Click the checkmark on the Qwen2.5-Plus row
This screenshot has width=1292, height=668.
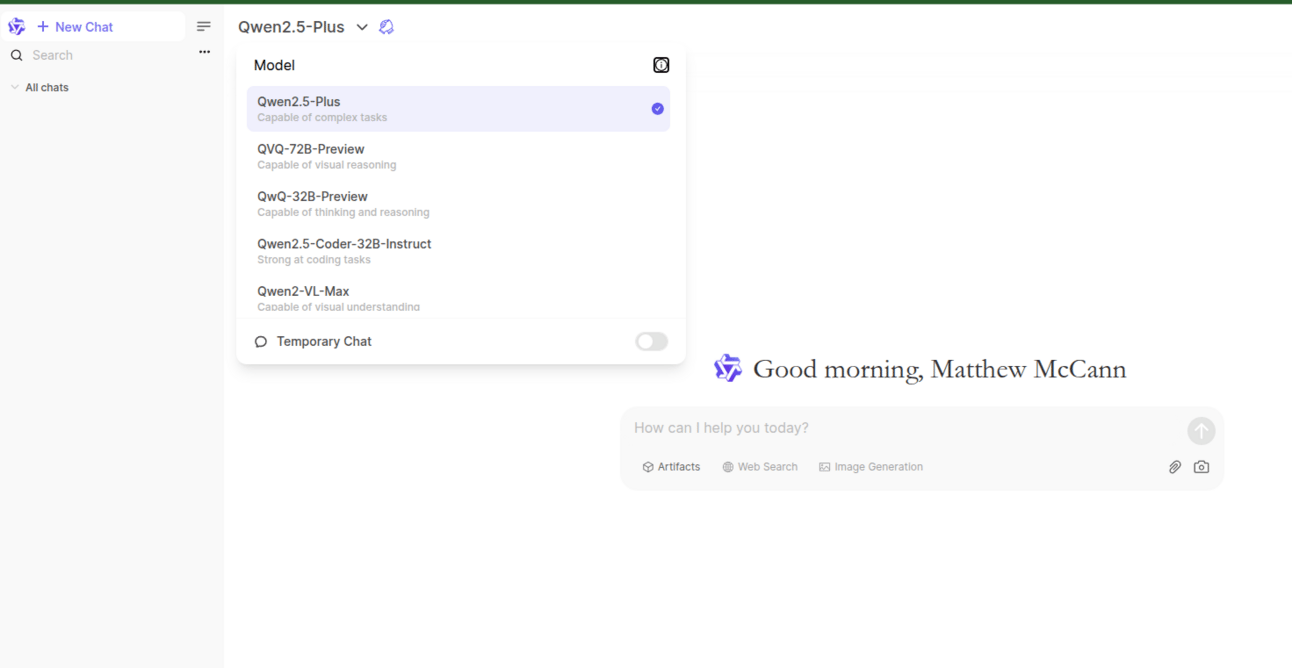point(657,109)
